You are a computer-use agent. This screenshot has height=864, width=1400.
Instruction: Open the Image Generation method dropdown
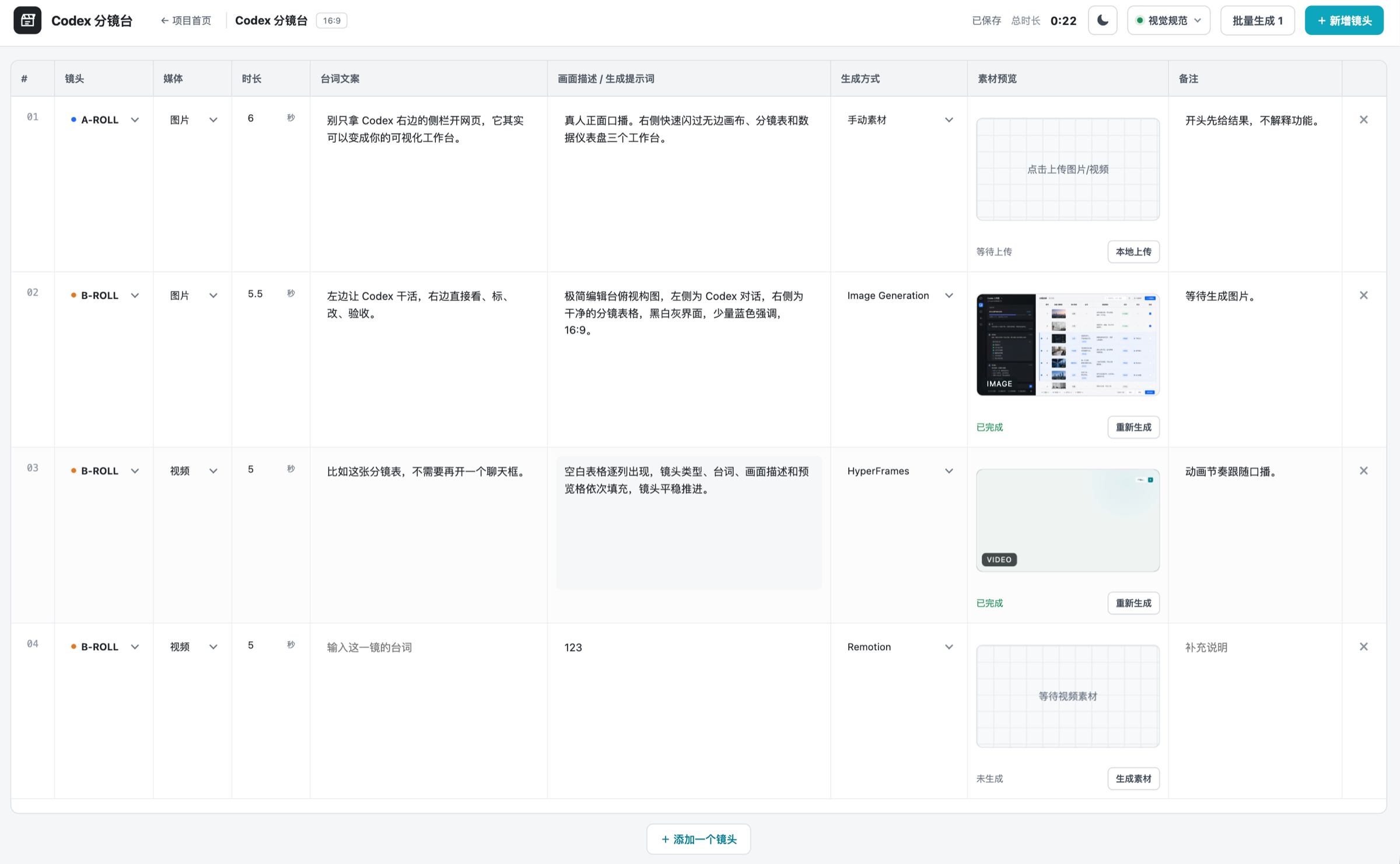[x=899, y=296]
